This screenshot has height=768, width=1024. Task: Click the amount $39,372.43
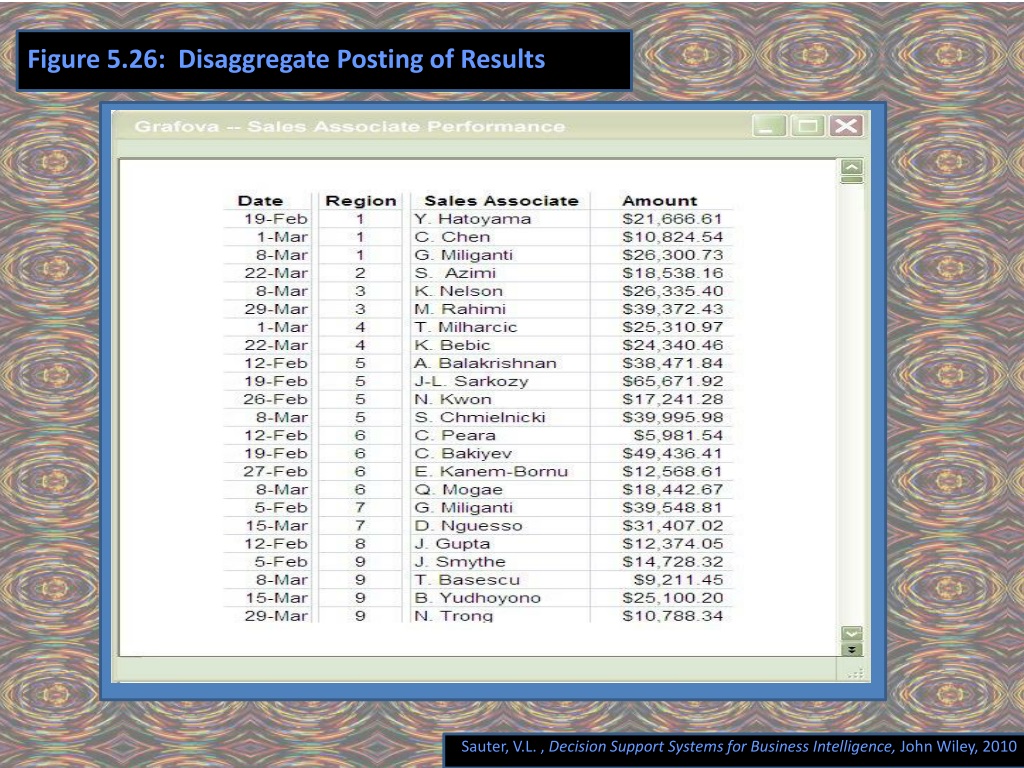[x=672, y=309]
